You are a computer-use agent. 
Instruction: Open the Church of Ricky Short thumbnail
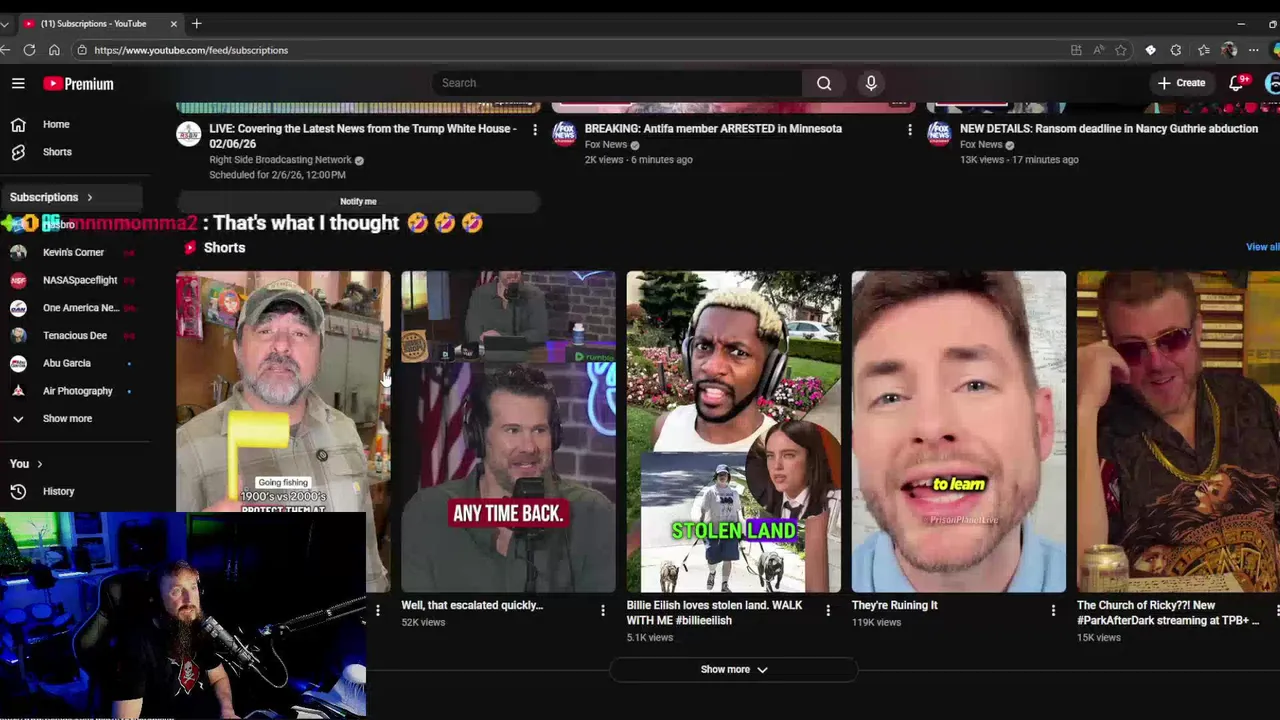pos(1178,432)
